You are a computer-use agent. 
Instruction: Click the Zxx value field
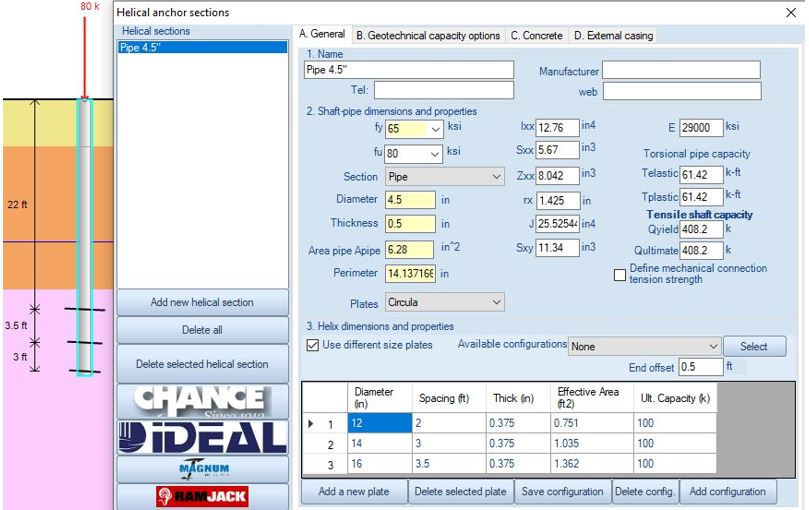point(557,176)
